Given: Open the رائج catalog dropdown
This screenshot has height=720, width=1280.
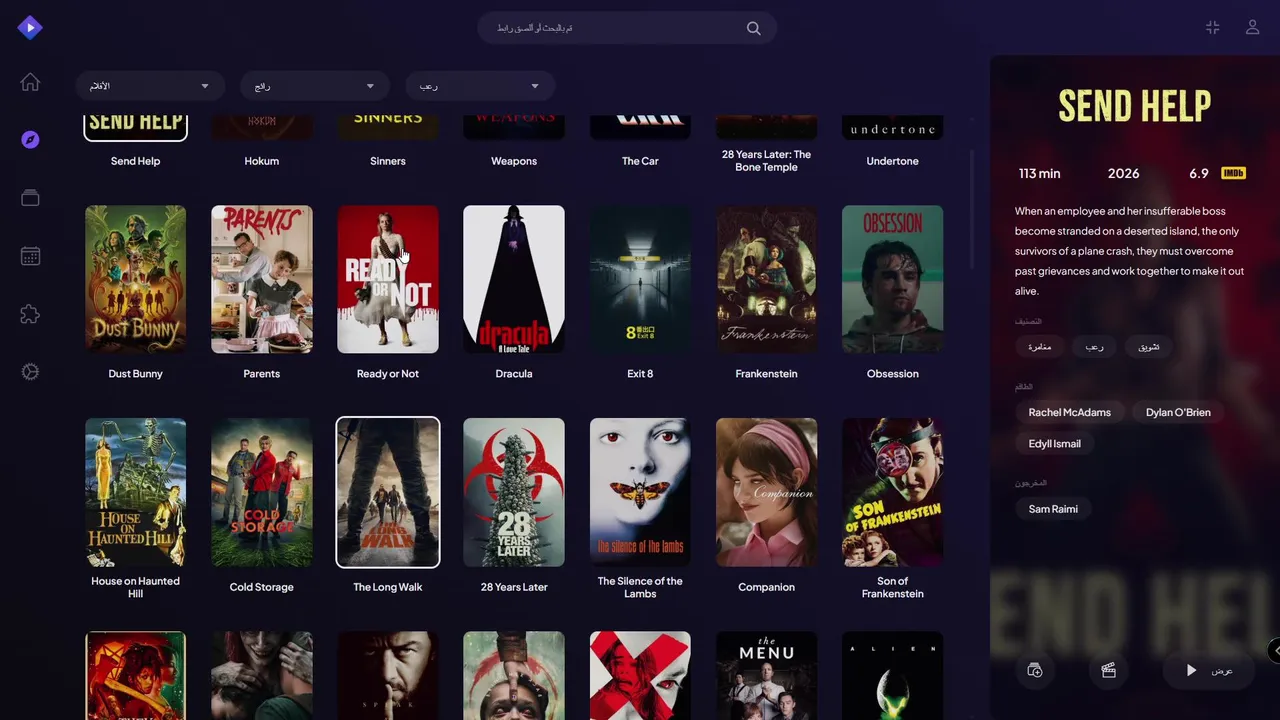Looking at the screenshot, I should coord(314,86).
